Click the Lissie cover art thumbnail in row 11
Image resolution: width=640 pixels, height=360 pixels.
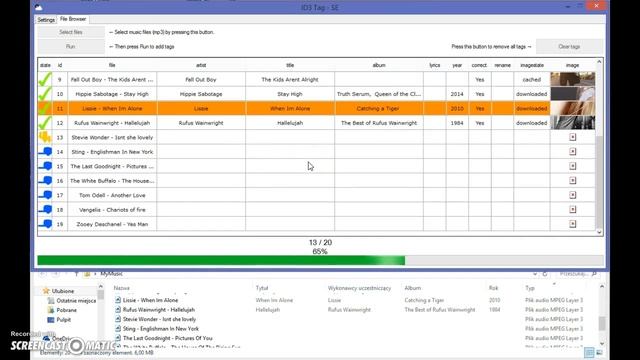coord(573,108)
